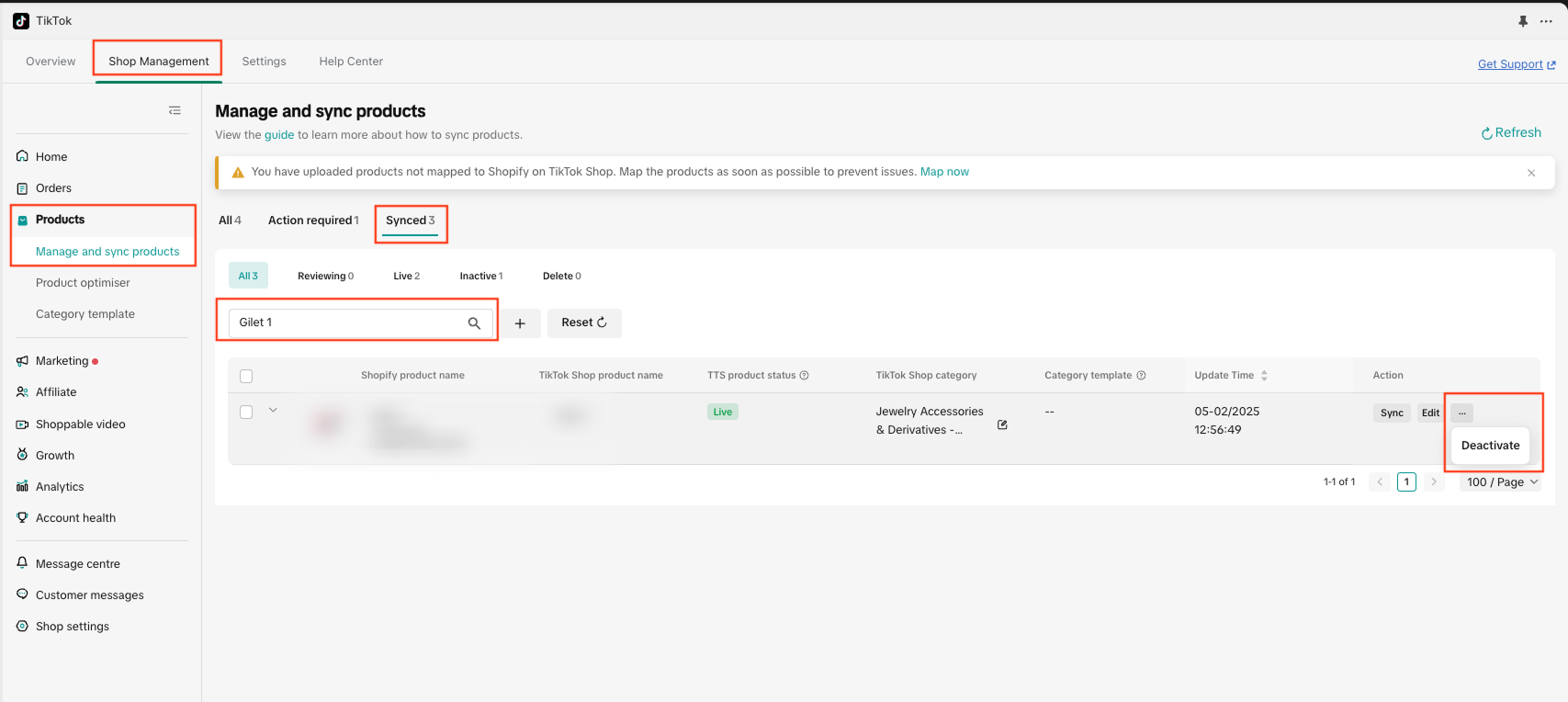Open the Help Center tab

coord(351,62)
